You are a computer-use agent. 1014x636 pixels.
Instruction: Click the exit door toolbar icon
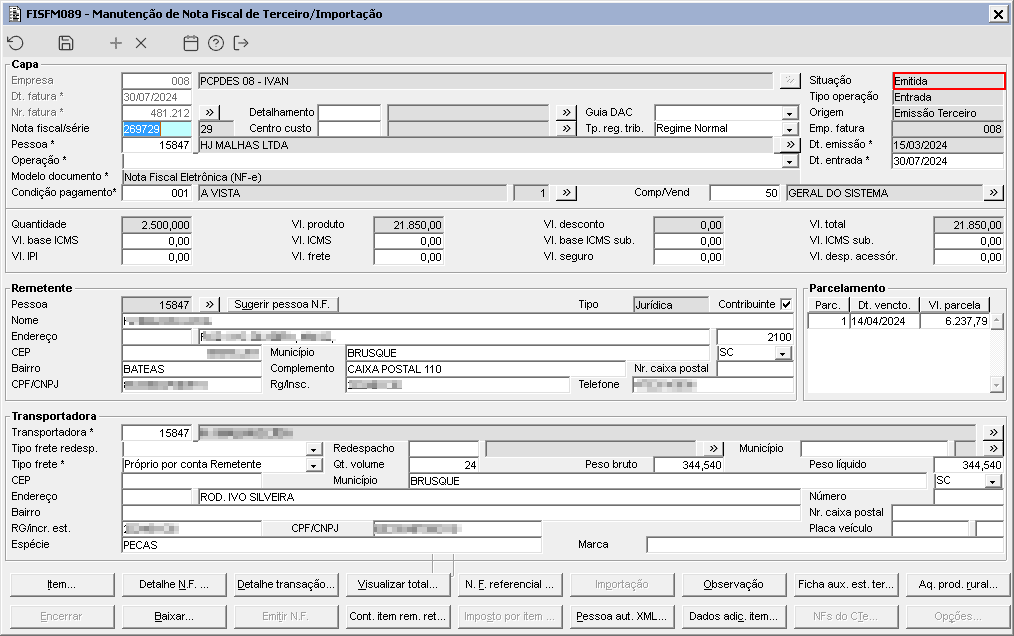point(241,43)
